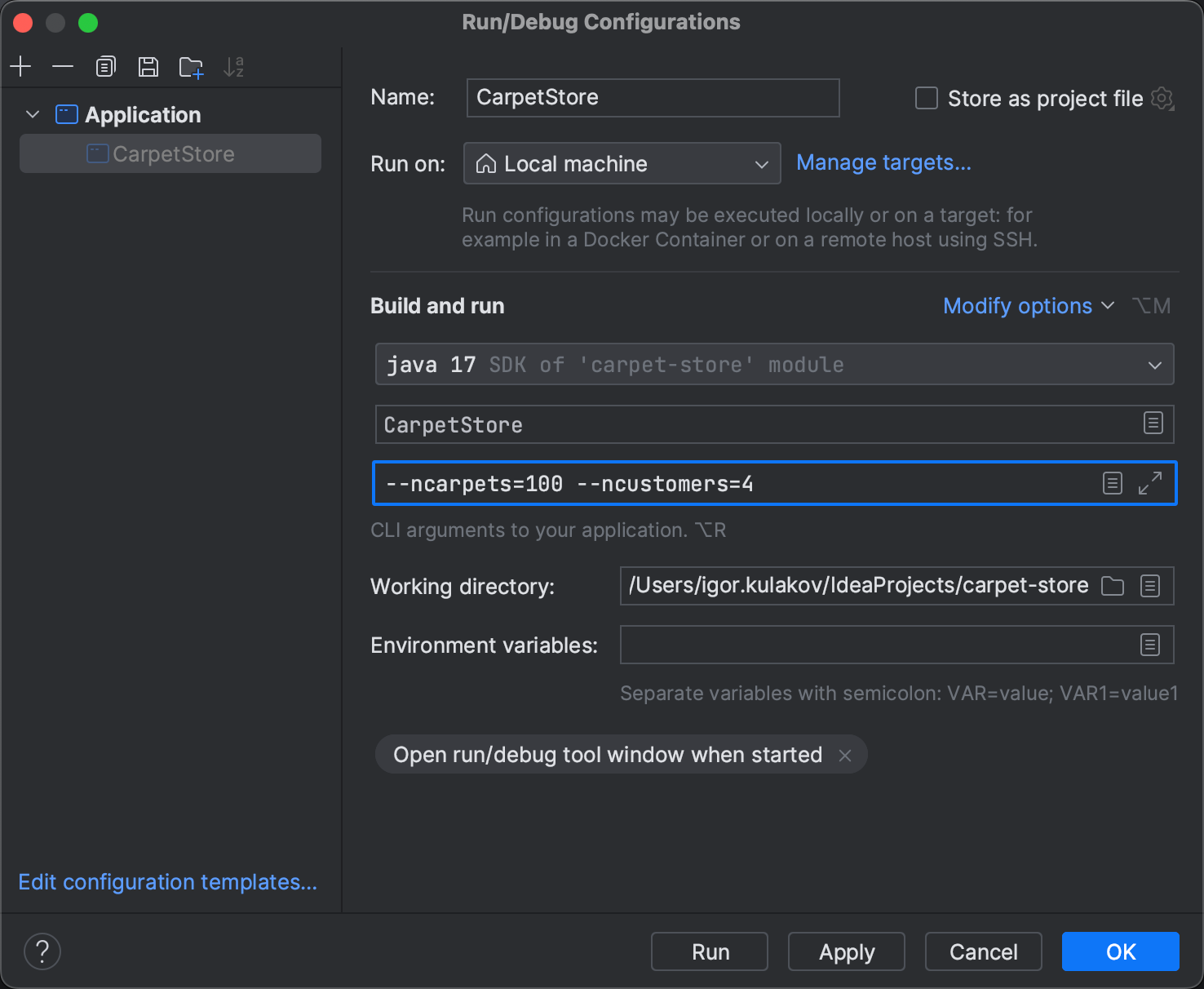Add a new run configuration
The image size is (1204, 989).
click(20, 66)
